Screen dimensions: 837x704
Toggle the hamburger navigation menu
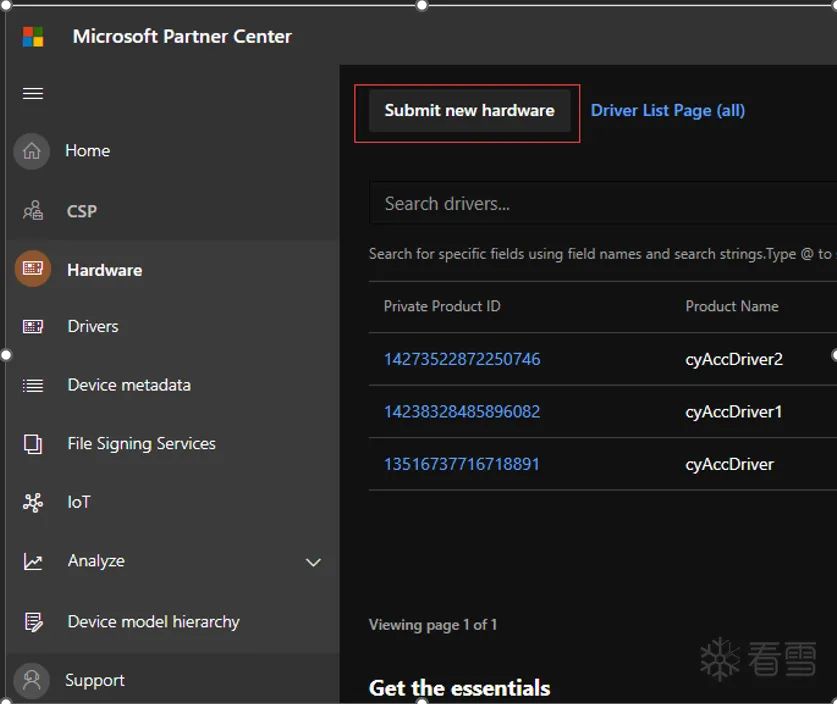click(x=33, y=94)
